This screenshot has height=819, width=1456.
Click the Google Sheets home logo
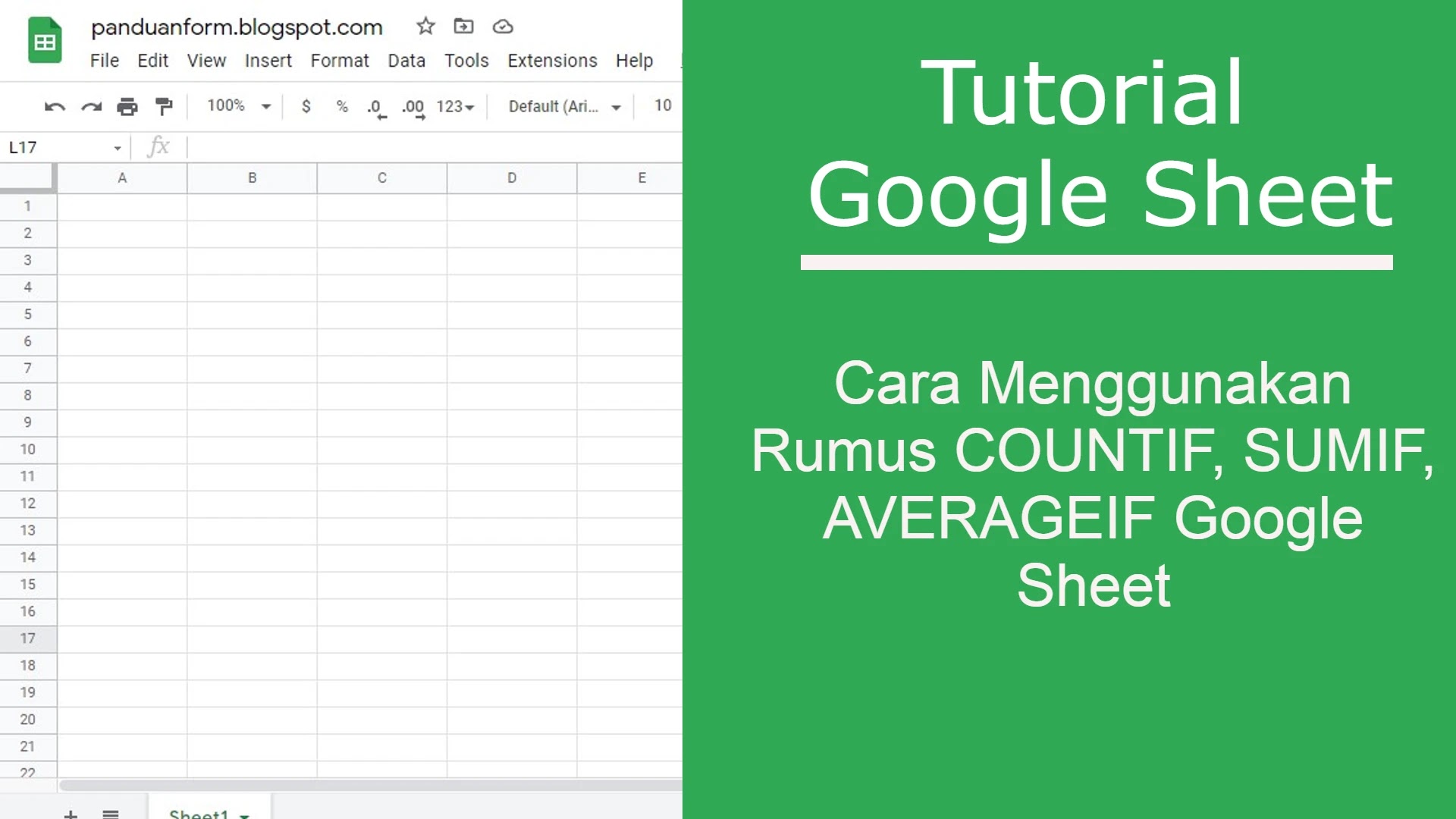click(x=45, y=40)
